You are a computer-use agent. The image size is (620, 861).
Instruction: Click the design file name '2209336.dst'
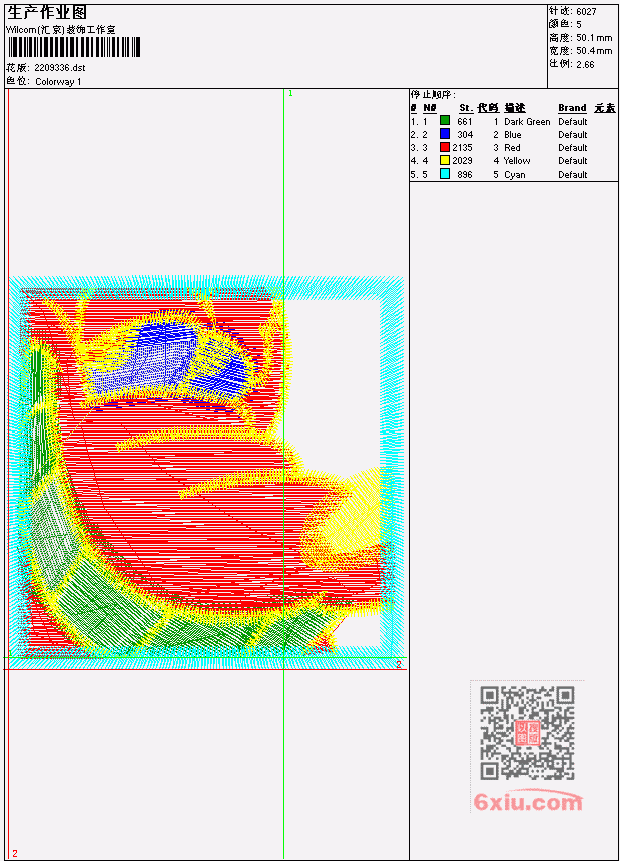coord(59,68)
